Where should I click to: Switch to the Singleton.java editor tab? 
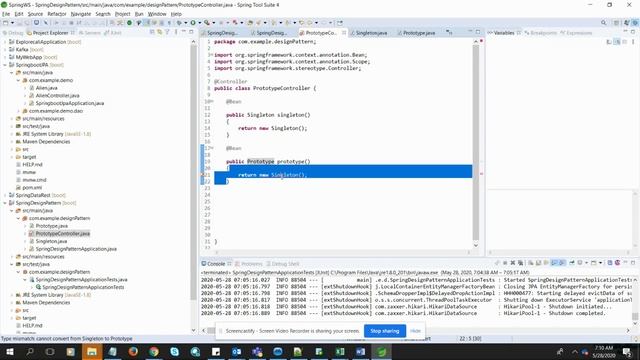point(371,33)
